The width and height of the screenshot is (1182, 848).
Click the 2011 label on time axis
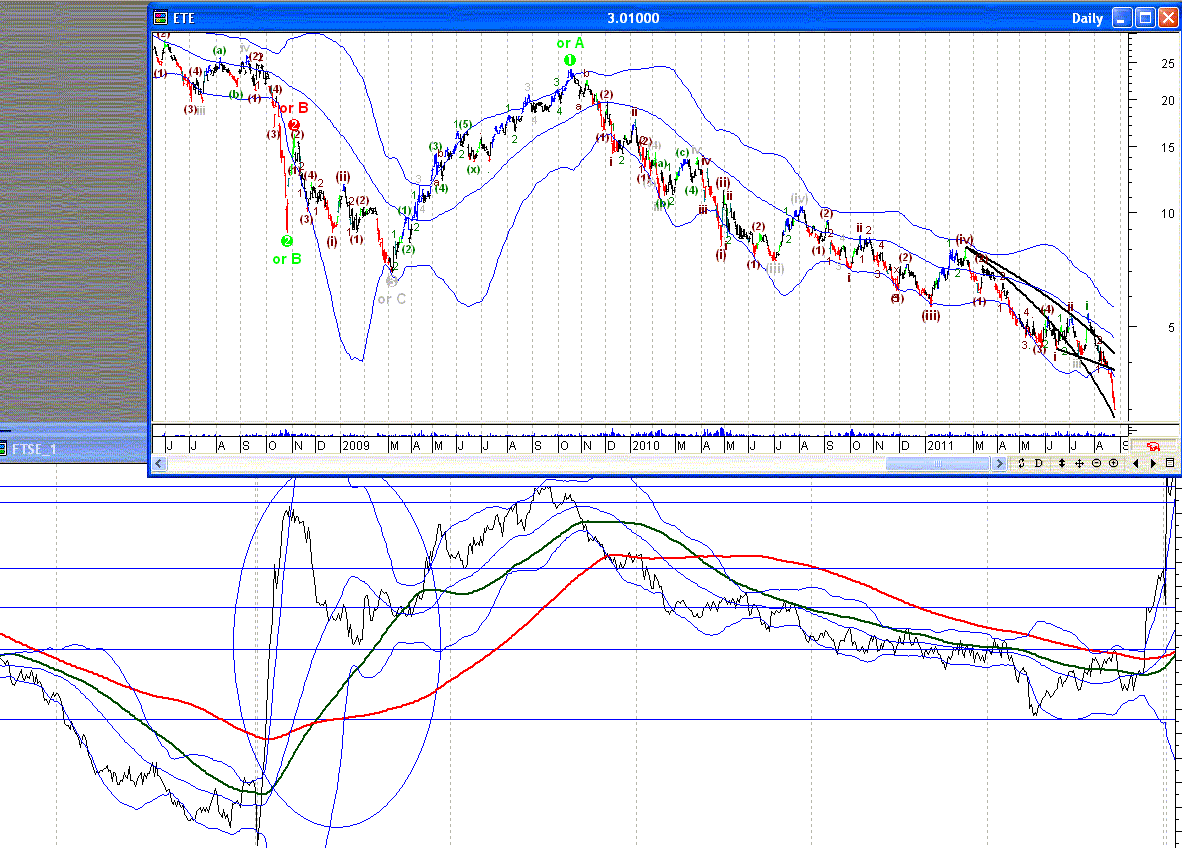(940, 445)
